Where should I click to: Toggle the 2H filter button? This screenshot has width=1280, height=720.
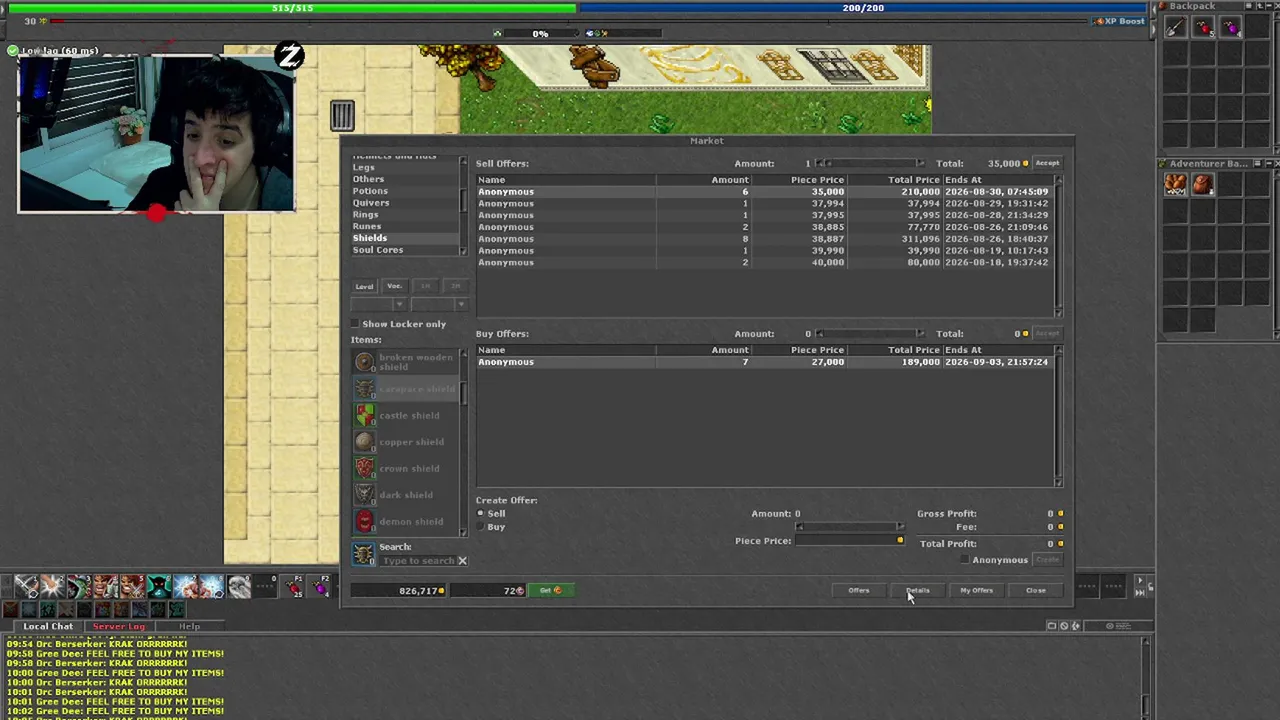pos(455,287)
